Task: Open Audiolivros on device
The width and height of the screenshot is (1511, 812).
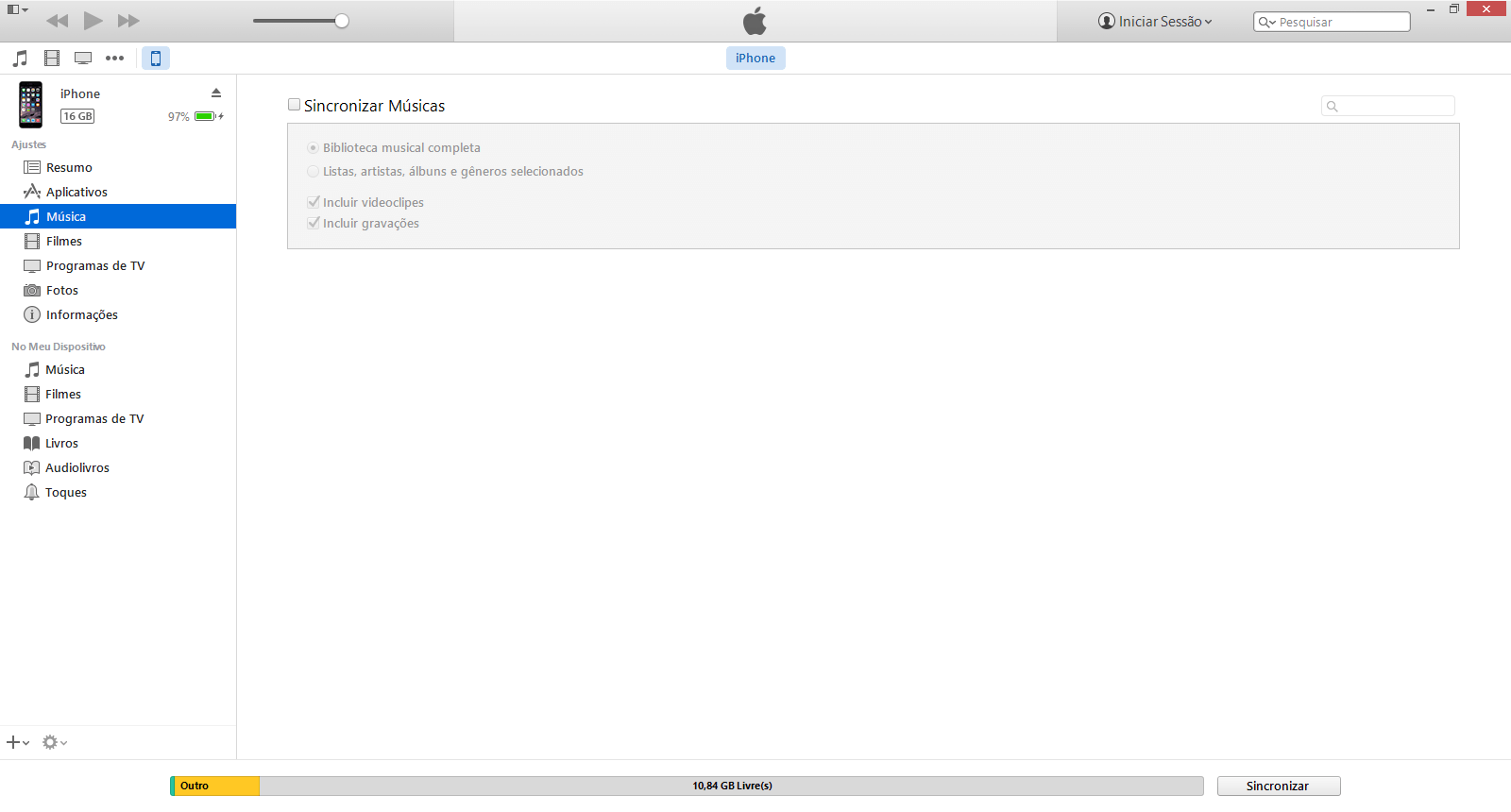Action: 118,467
